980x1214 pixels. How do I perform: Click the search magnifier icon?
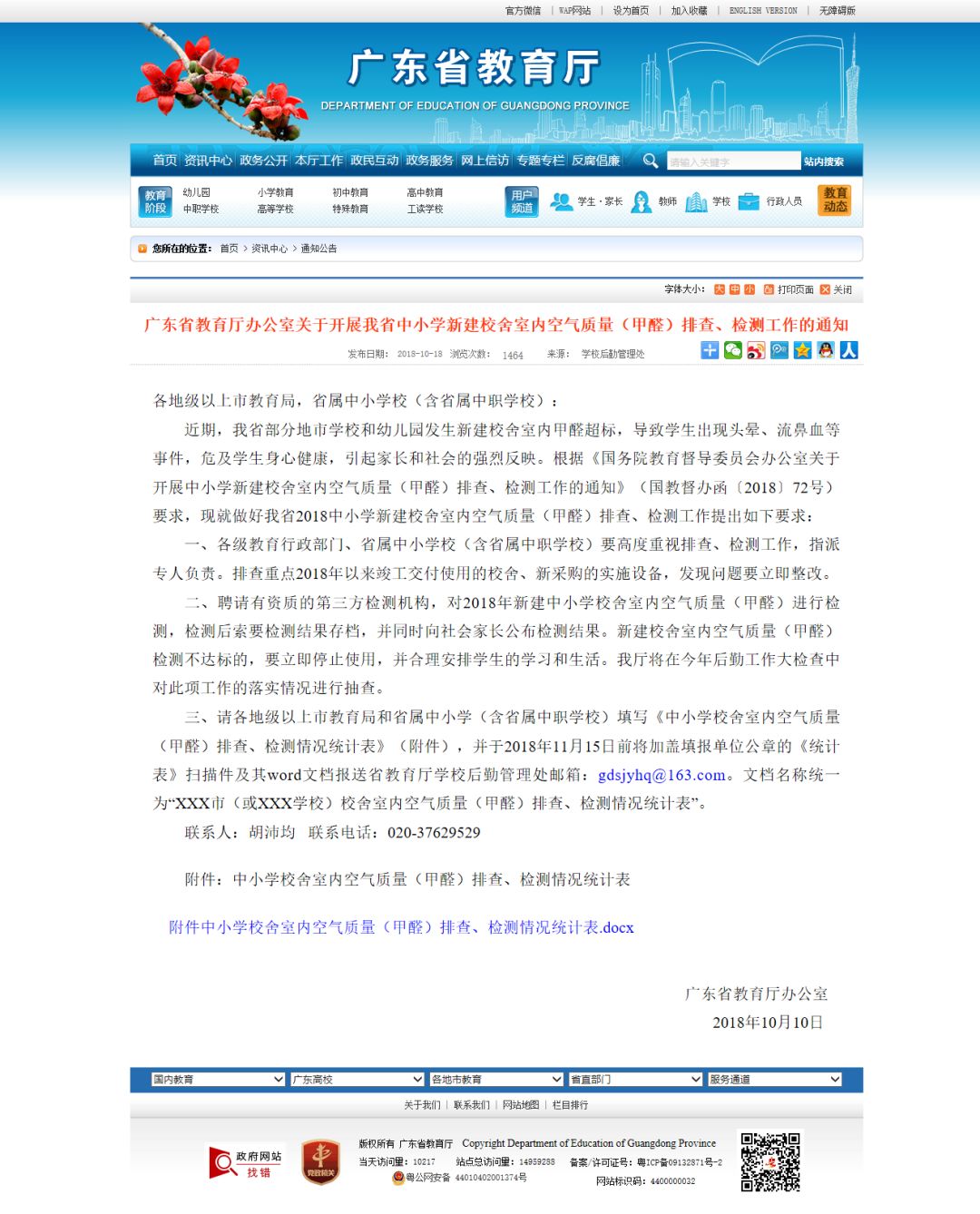pyautogui.click(x=651, y=161)
